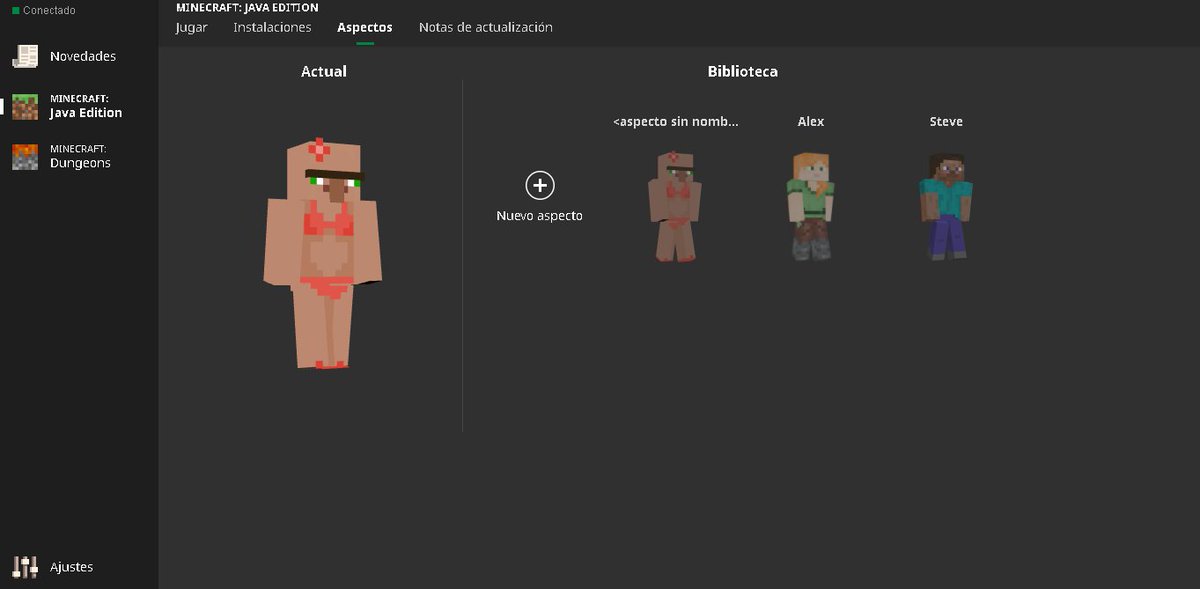This screenshot has width=1200, height=589.
Task: Click the Nuevo aspecto plus icon
Action: 539,185
